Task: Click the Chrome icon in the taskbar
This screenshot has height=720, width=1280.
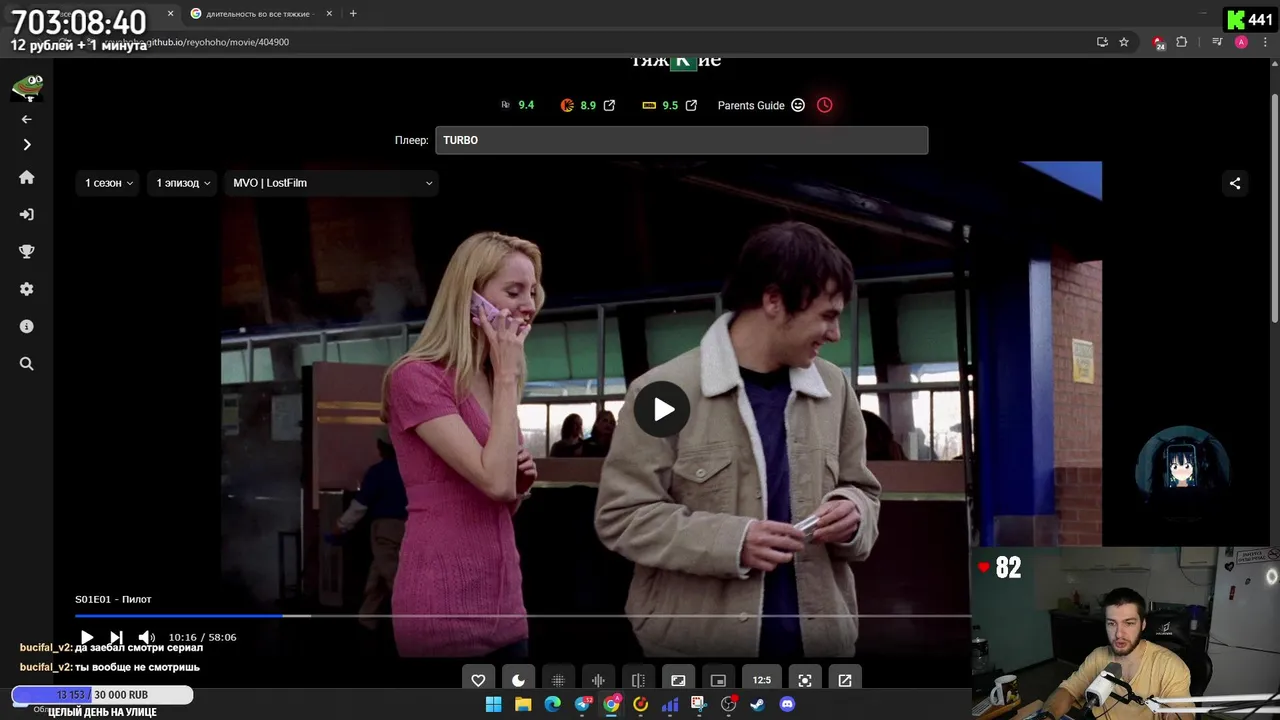Action: point(611,705)
